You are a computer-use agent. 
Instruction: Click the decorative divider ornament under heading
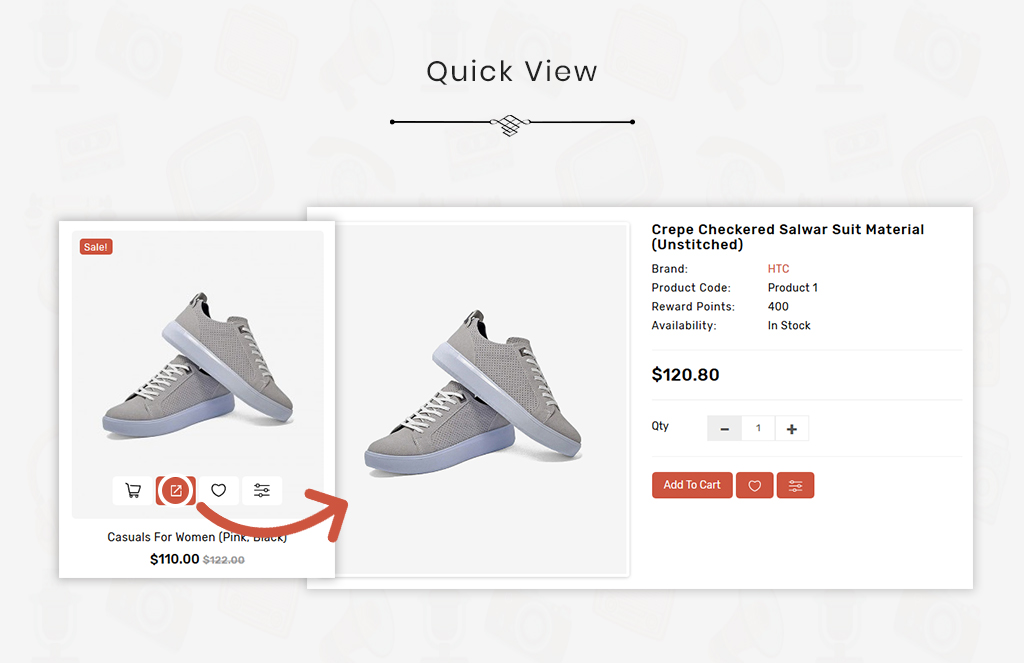tap(512, 123)
